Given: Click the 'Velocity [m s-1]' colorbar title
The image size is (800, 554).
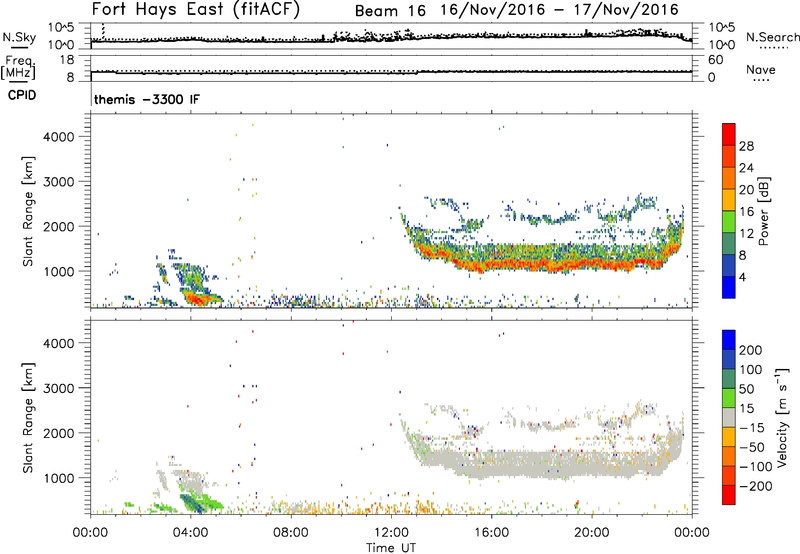Looking at the screenshot, I should tap(782, 417).
